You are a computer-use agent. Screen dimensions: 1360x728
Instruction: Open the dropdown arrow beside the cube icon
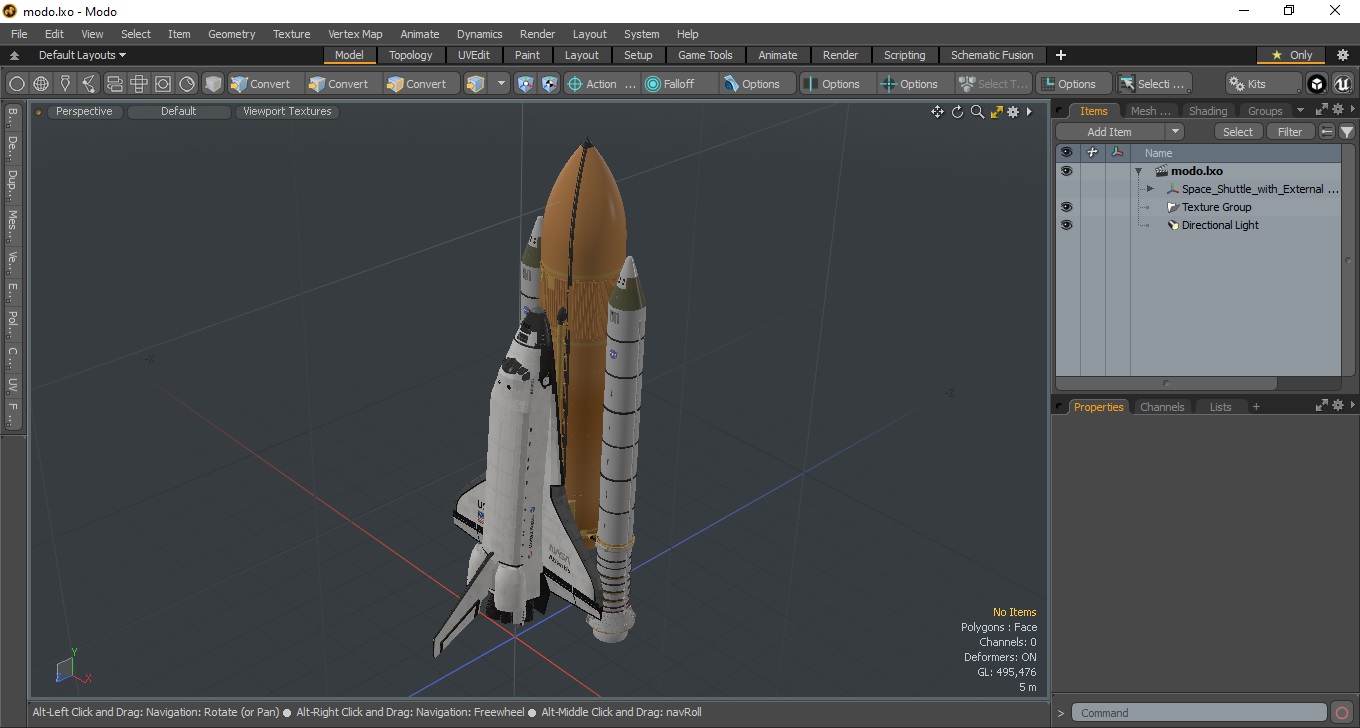[501, 84]
